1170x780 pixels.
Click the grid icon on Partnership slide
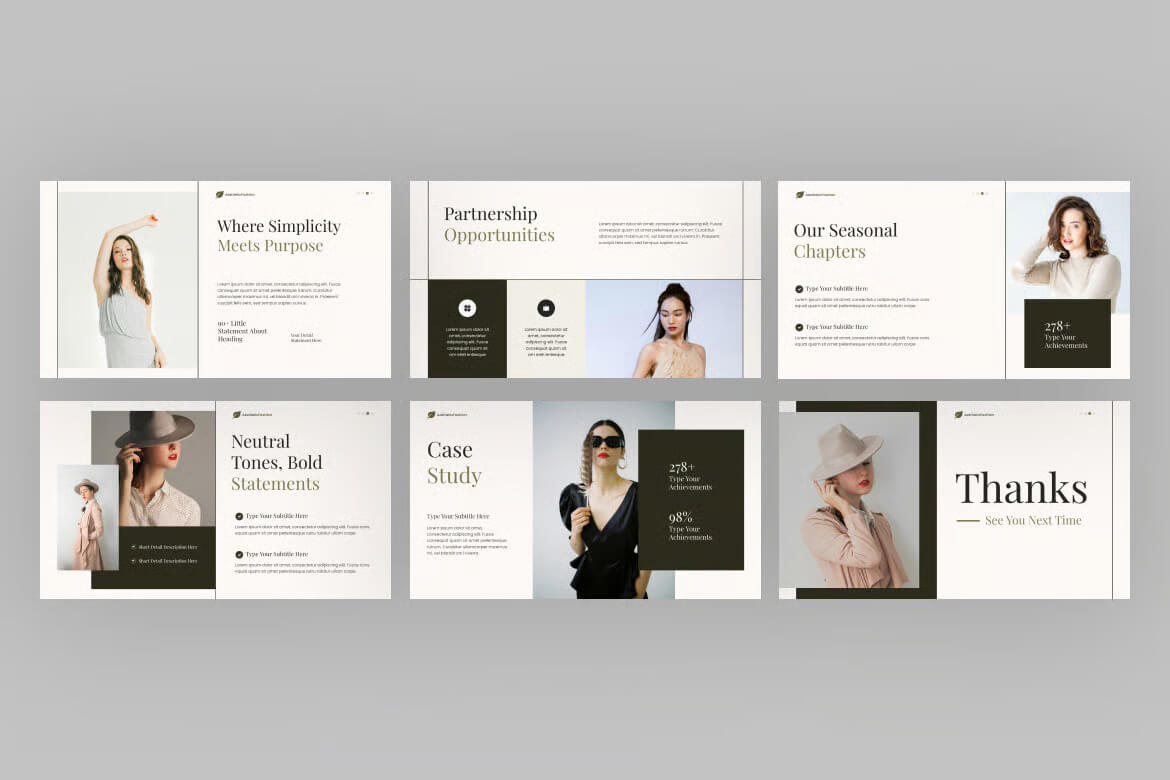467,308
